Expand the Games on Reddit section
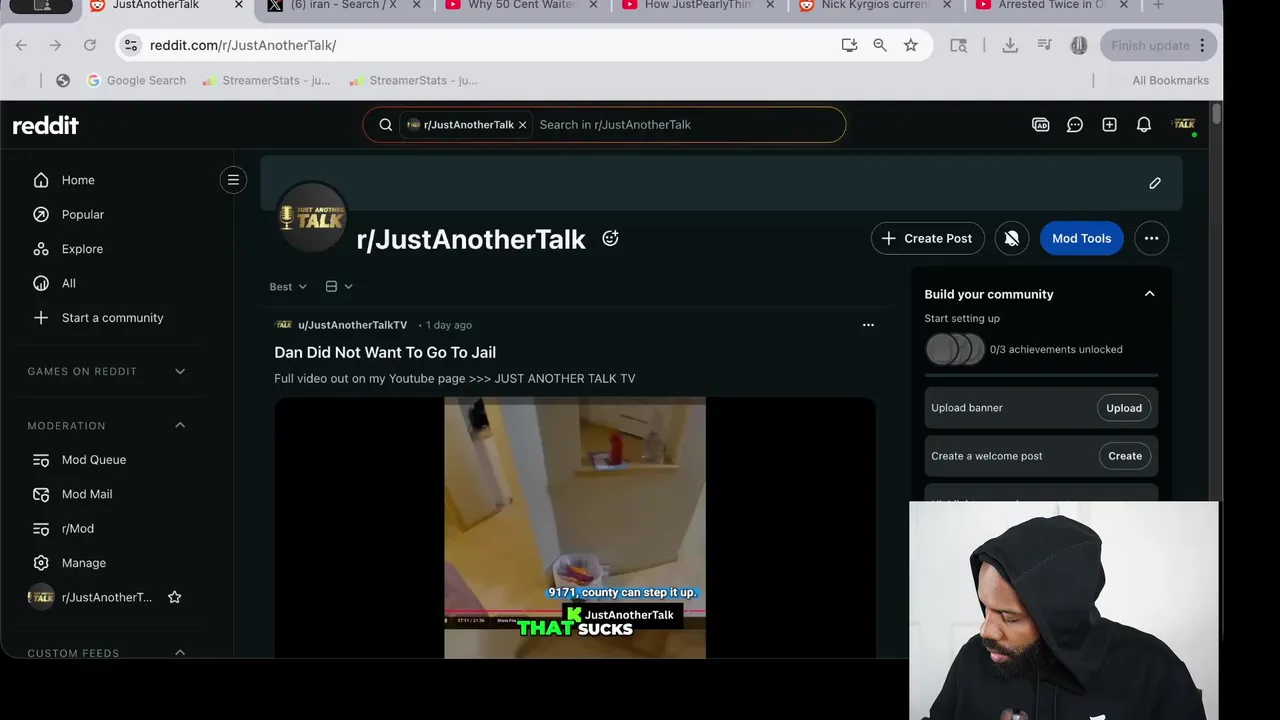 pos(180,371)
